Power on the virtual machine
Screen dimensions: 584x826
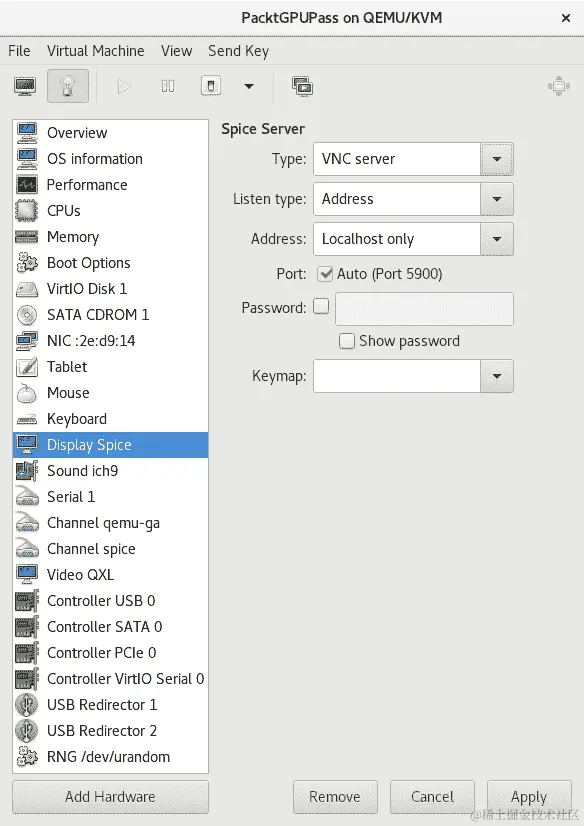click(123, 86)
